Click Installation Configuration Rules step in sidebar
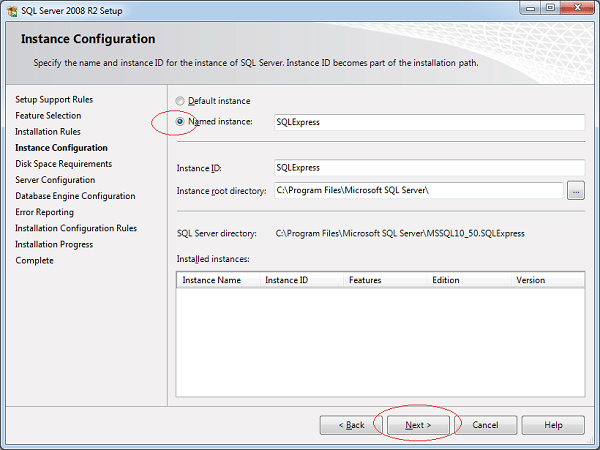The image size is (600, 450). tap(76, 228)
